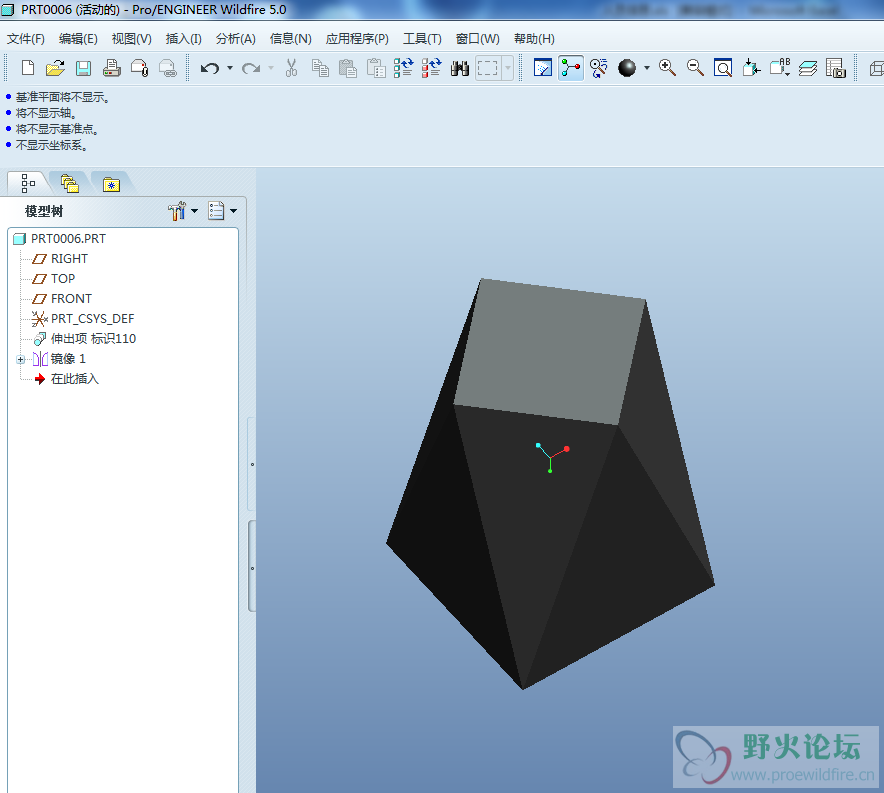Open the regenerate manager icon
884x793 pixels.
[x=432, y=68]
